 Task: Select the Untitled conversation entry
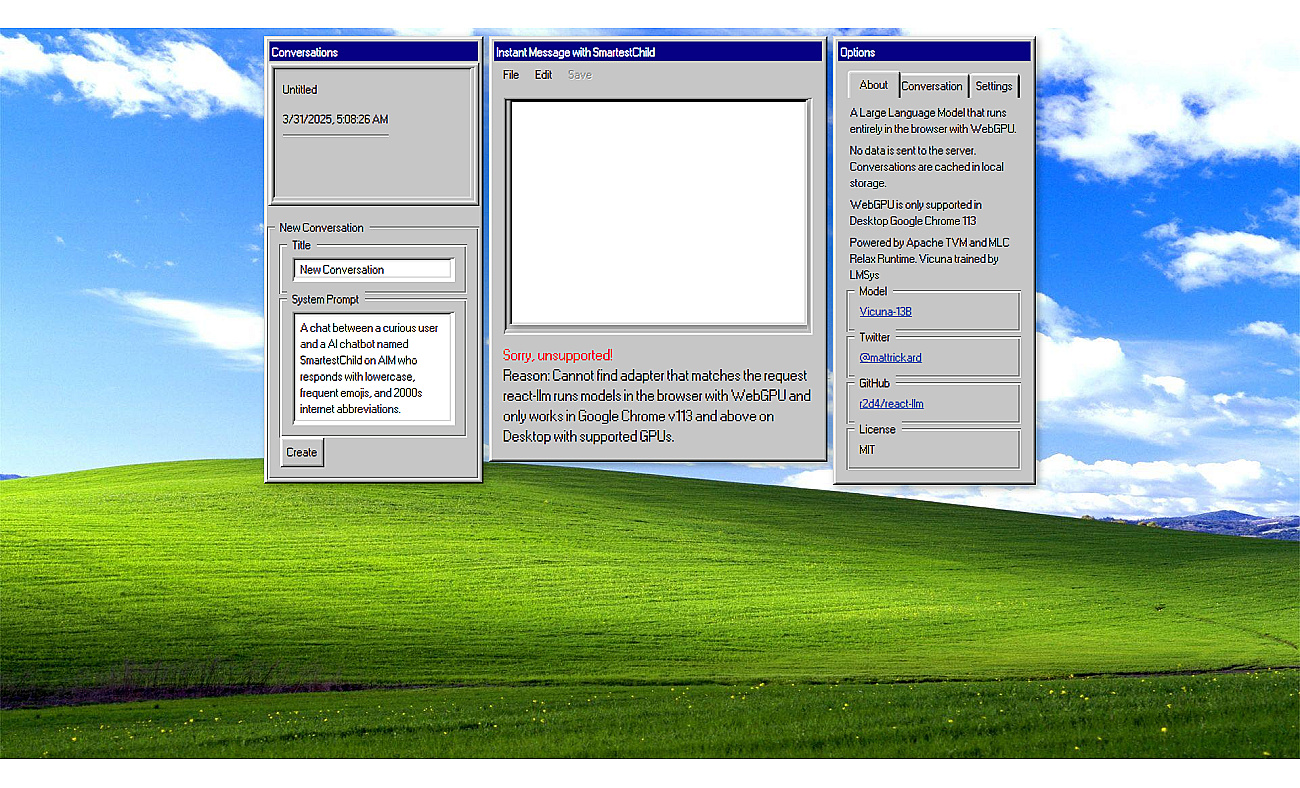tap(300, 90)
